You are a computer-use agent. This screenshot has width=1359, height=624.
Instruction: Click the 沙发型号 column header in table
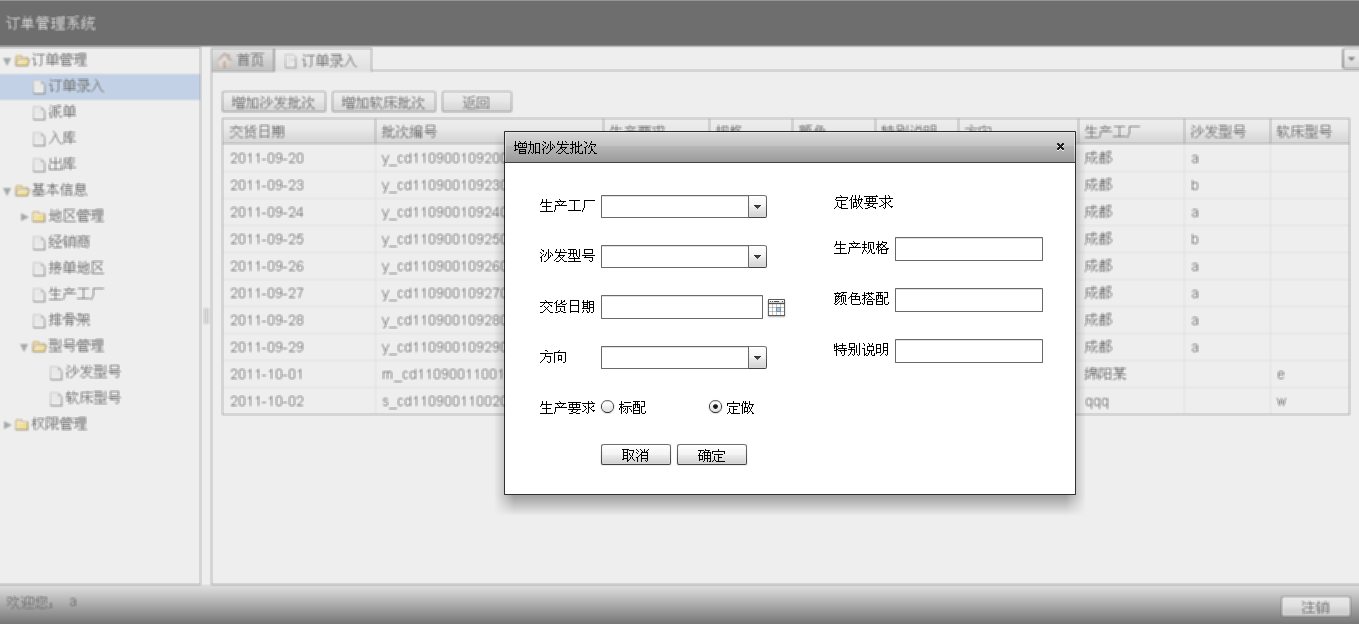(1227, 132)
